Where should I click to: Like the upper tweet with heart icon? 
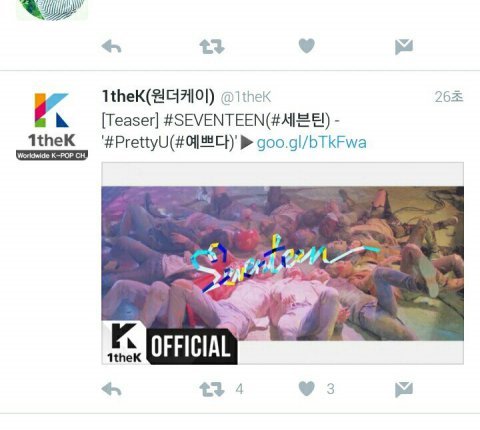[307, 46]
